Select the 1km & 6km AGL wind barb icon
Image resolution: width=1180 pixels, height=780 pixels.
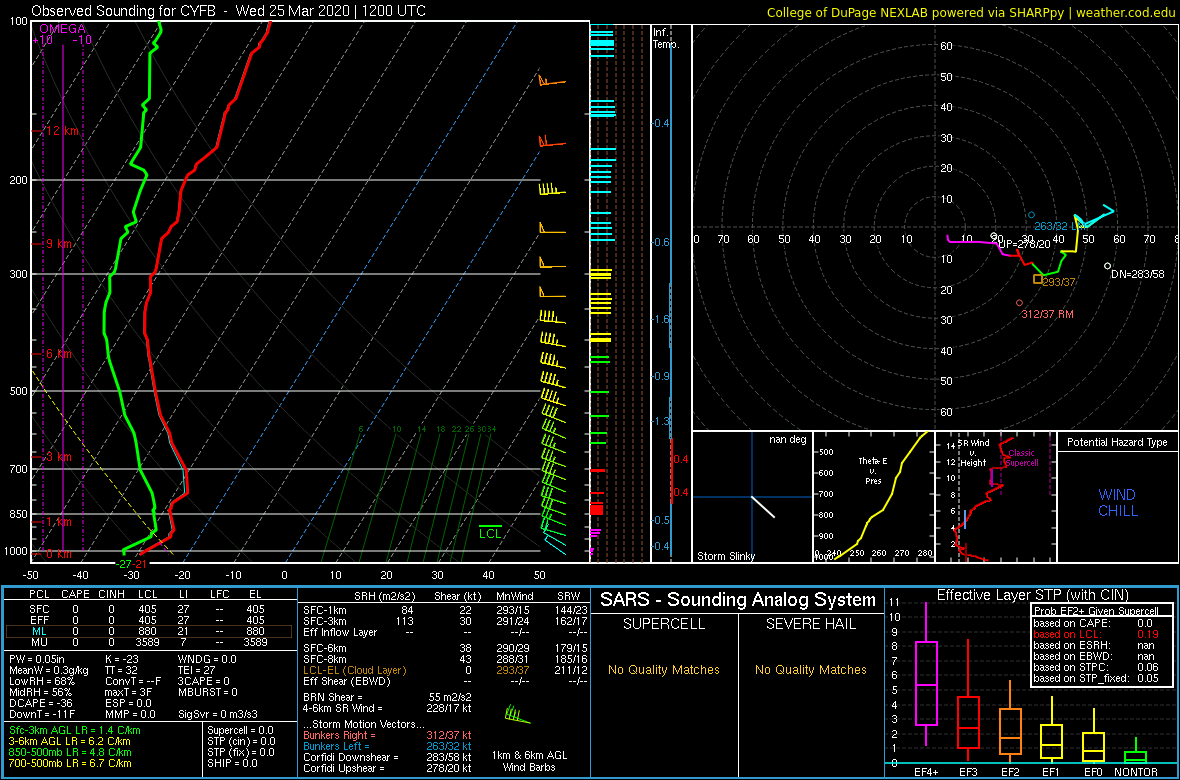(x=518, y=714)
